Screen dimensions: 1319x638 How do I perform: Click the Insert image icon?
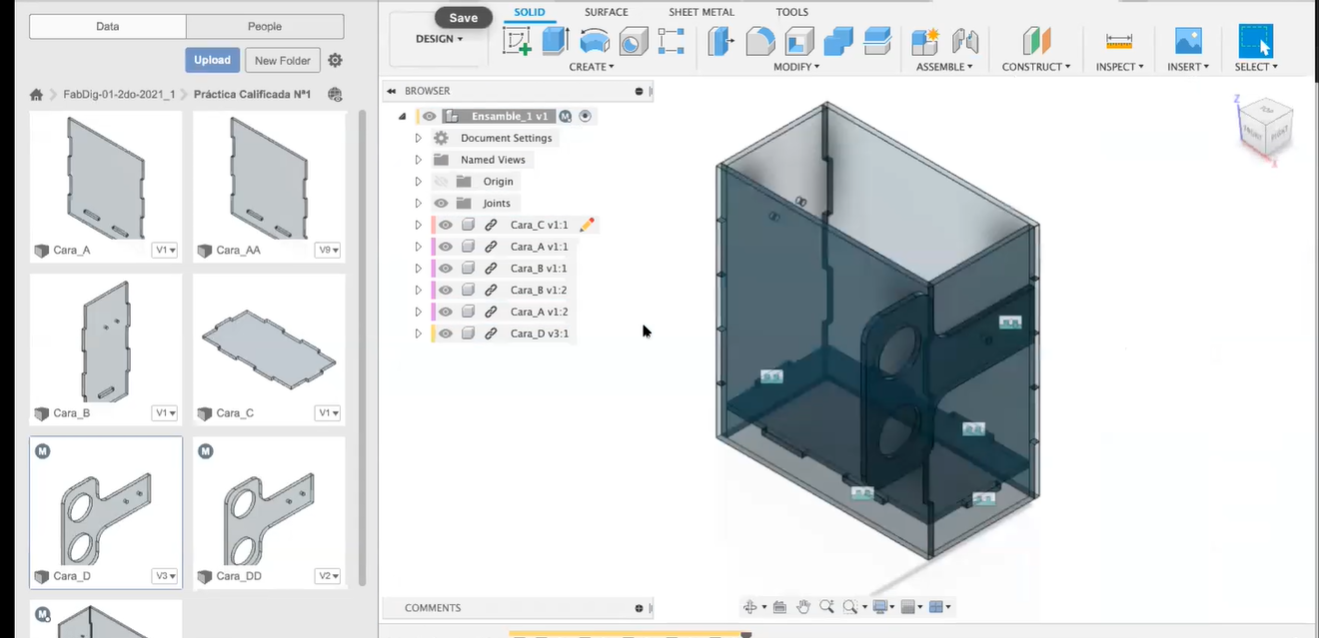click(1188, 41)
